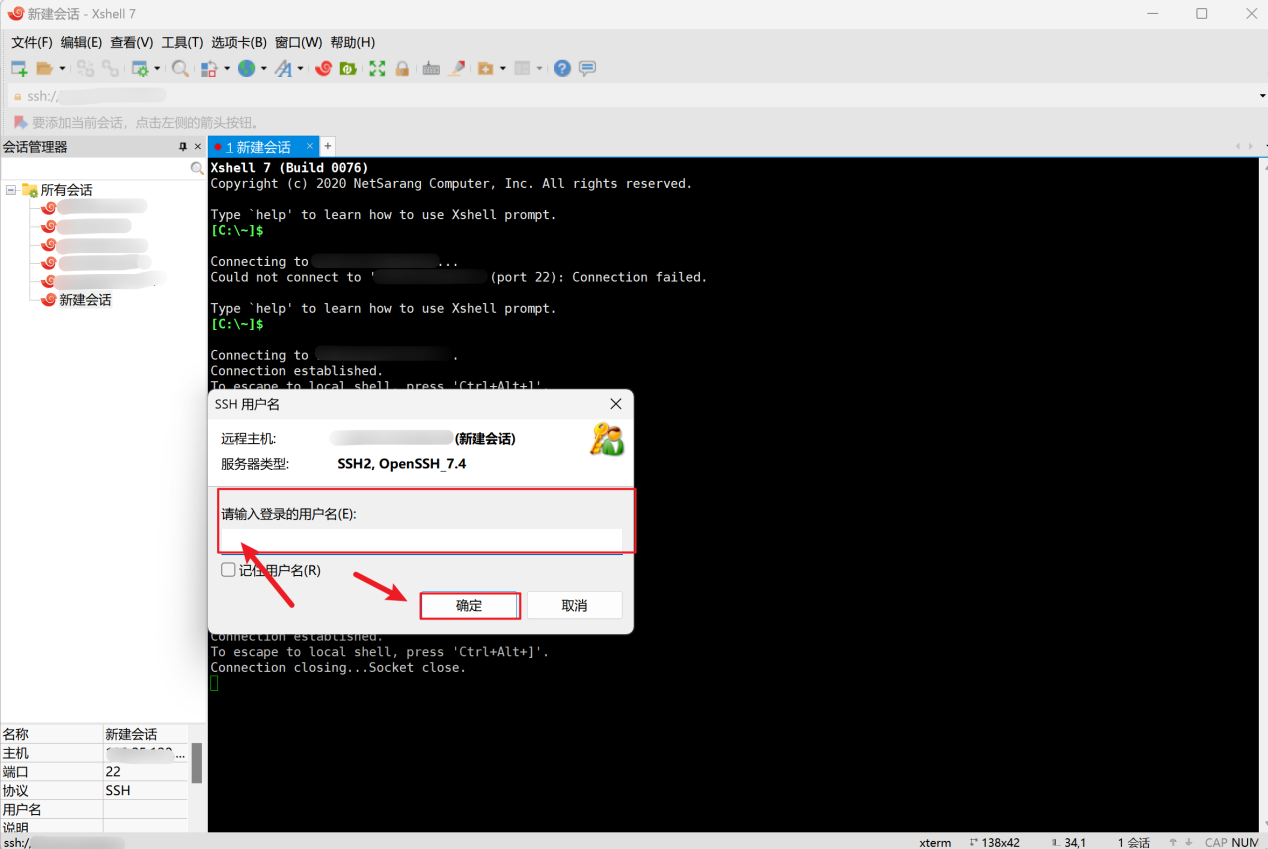
Task: Click the New session toolbar icon
Action: [x=18, y=68]
